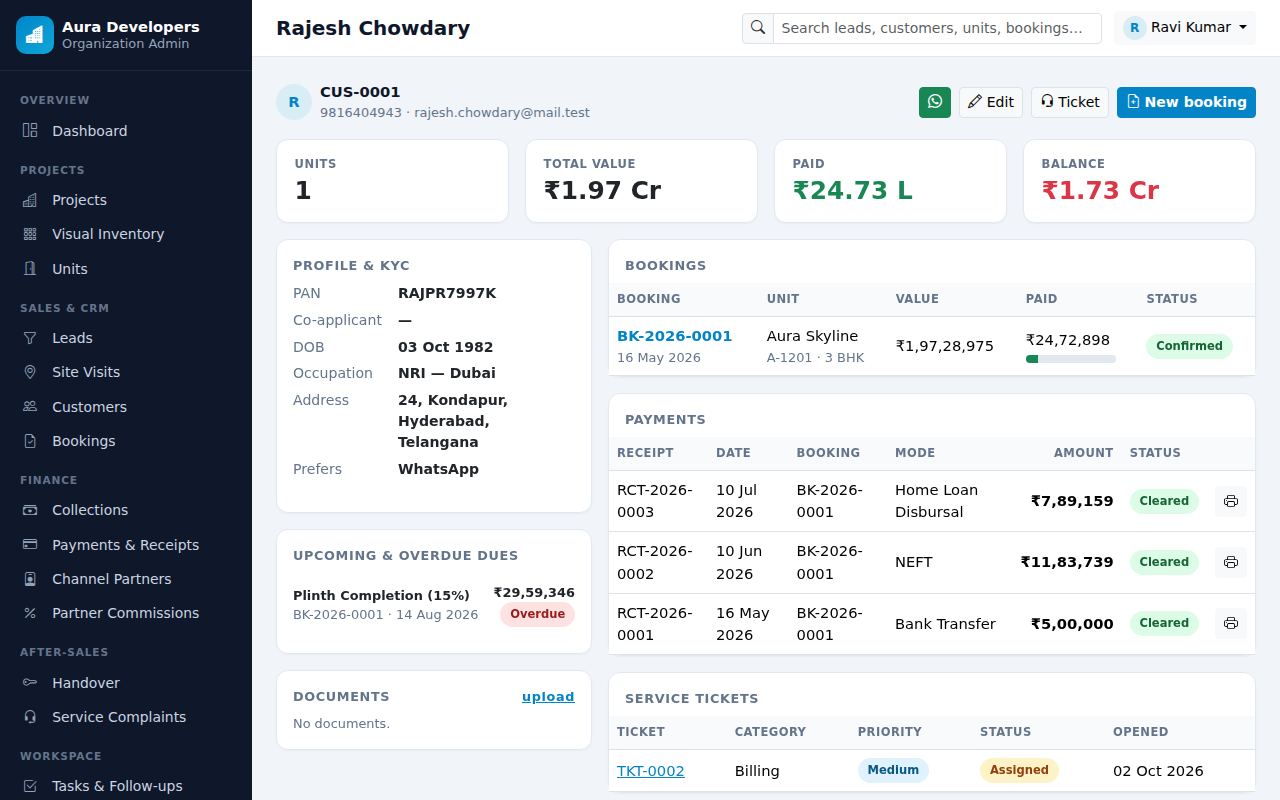Click the Visual Inventory grid icon

point(30,234)
